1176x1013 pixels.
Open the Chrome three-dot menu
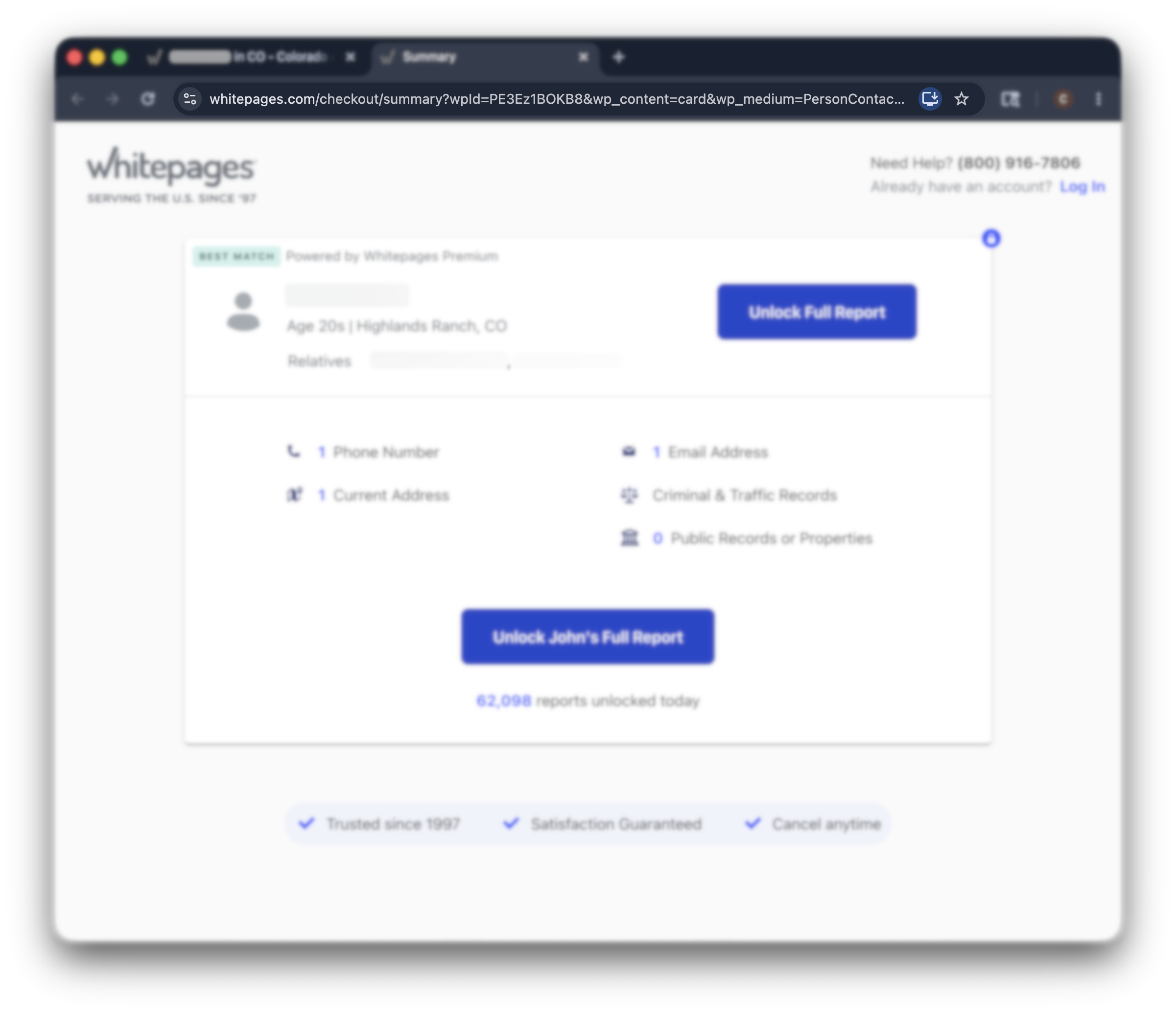pos(1099,99)
